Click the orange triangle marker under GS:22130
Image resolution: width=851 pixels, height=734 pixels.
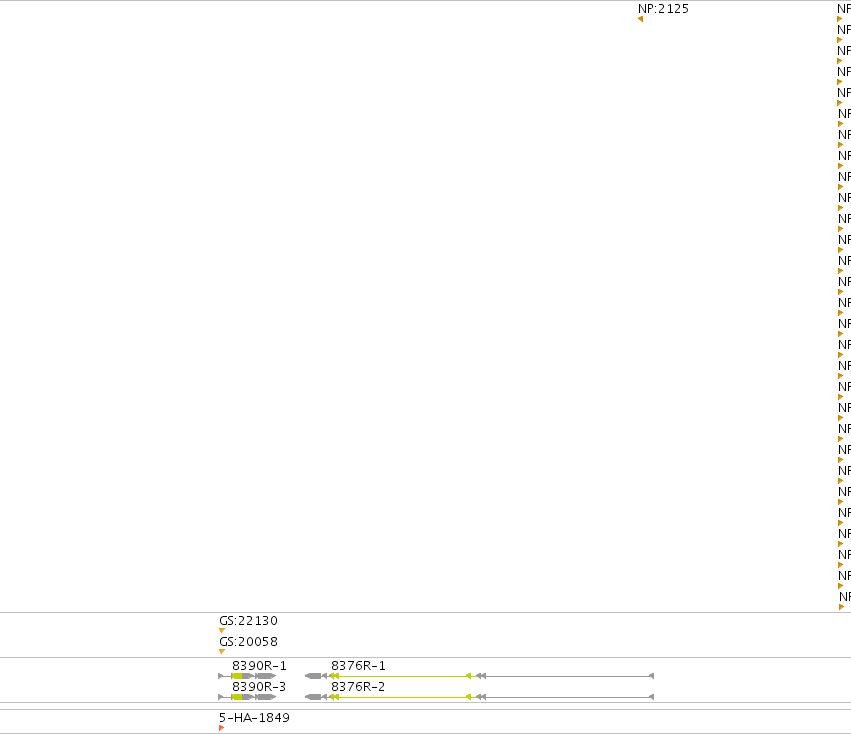221,631
